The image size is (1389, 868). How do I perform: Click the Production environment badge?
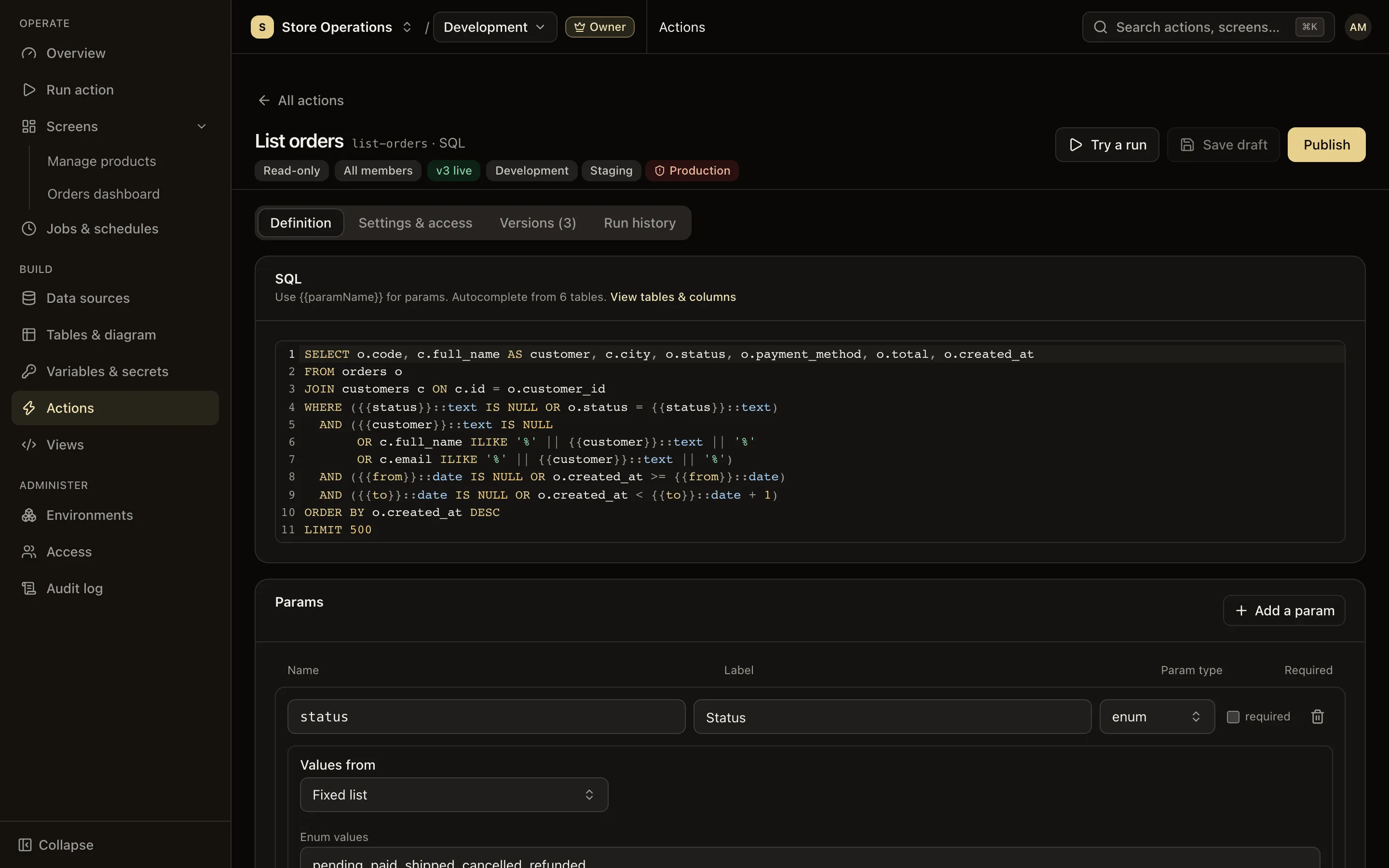pyautogui.click(x=692, y=171)
